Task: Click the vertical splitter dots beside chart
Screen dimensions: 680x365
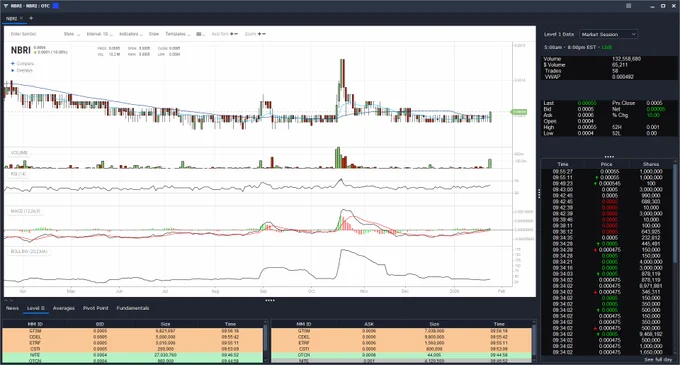Action: (539, 194)
